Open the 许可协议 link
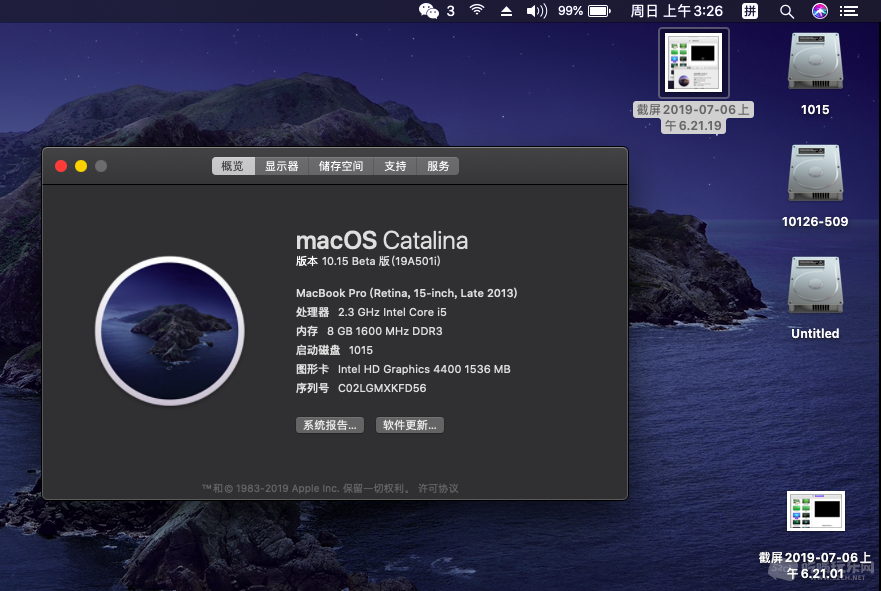Screen dimensions: 881x591 (438, 488)
